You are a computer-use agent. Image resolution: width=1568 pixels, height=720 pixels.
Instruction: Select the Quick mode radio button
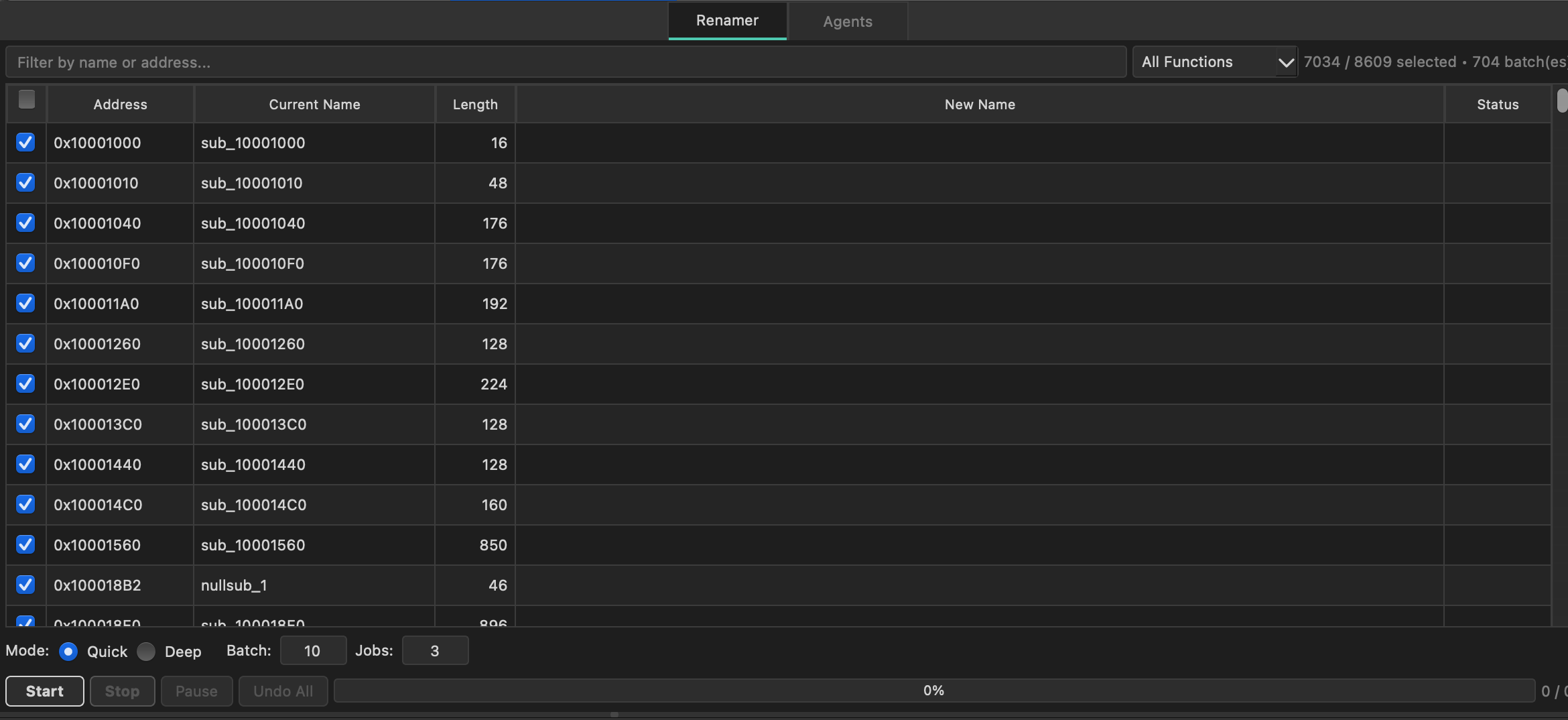68,651
